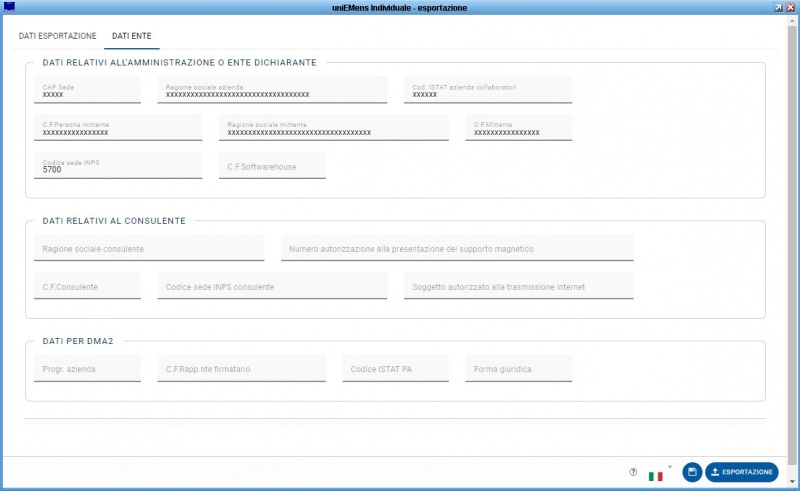Open the language dropdown arrow beside the flag

coord(669,467)
